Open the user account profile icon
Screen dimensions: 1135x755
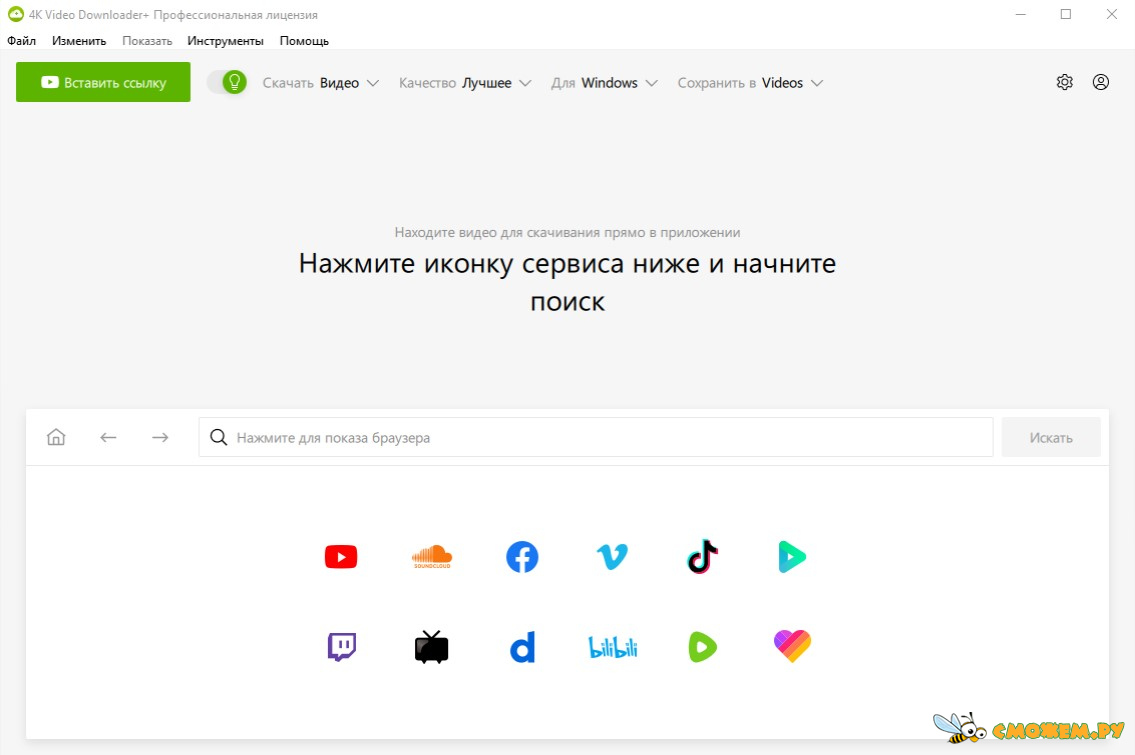click(1100, 82)
